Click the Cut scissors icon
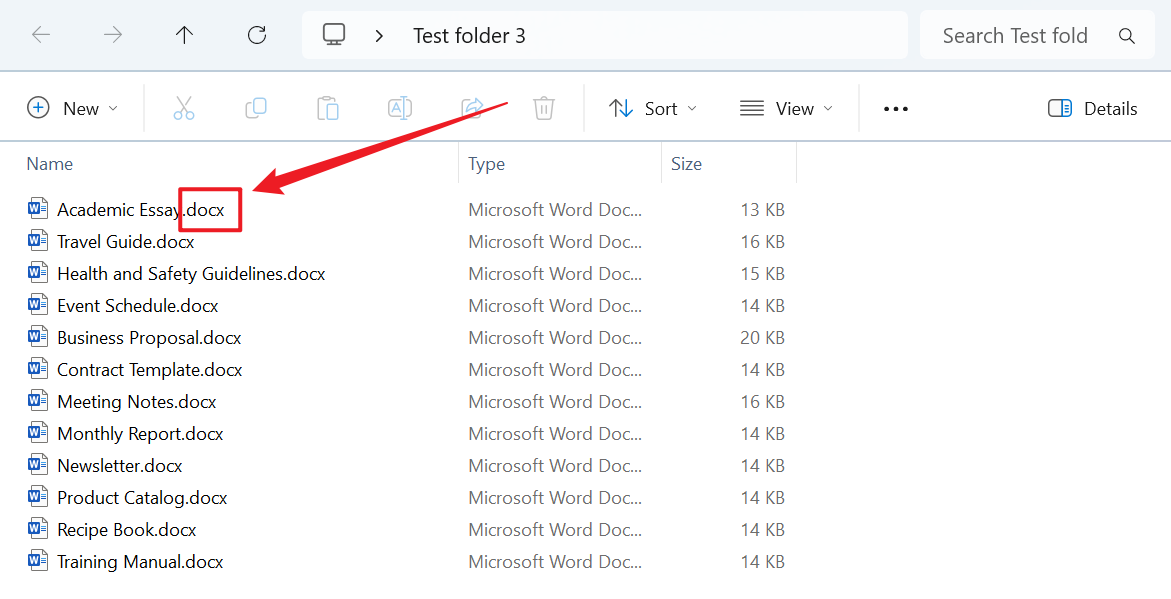The width and height of the screenshot is (1171, 599). (x=184, y=108)
